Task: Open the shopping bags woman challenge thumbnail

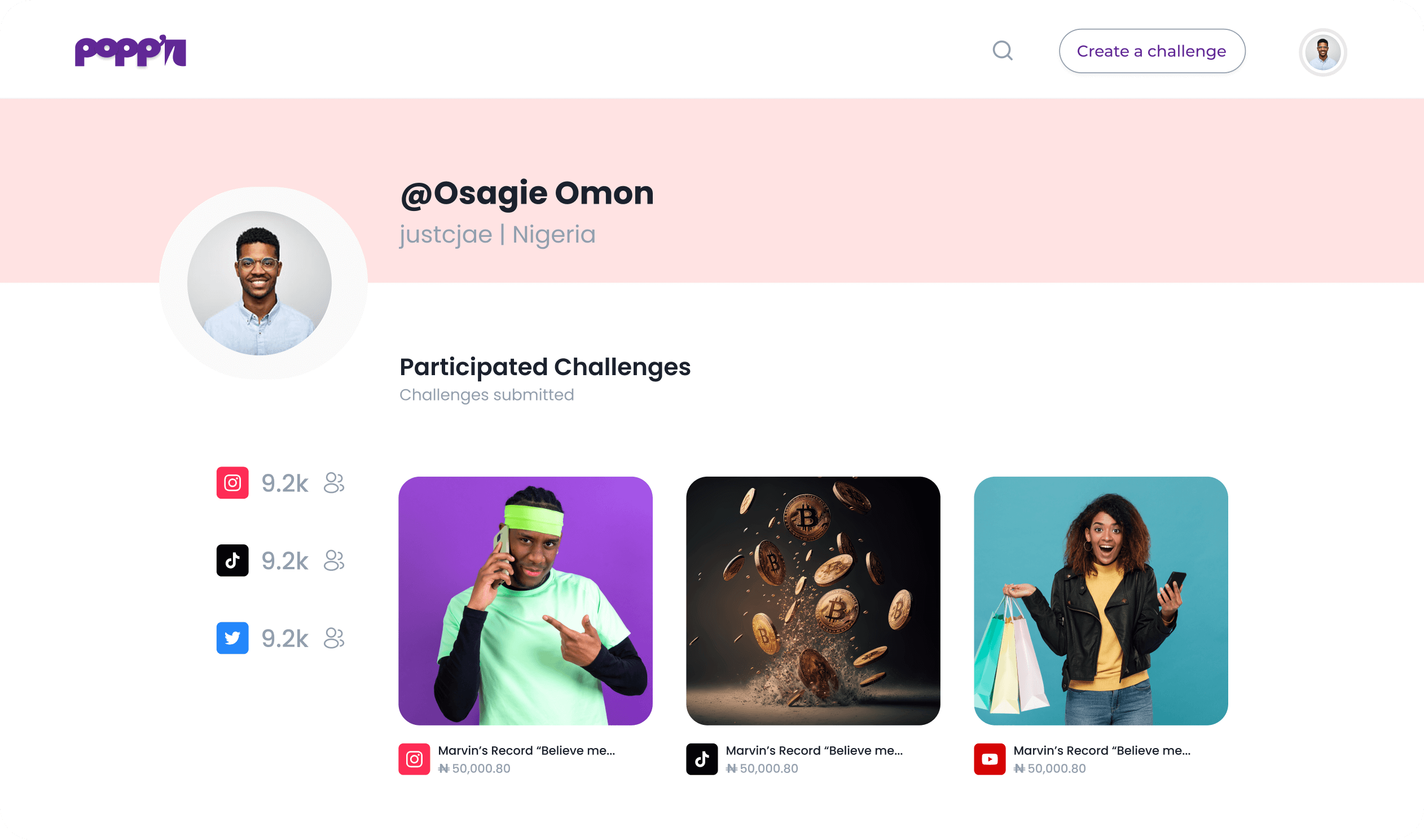Action: click(x=1100, y=601)
